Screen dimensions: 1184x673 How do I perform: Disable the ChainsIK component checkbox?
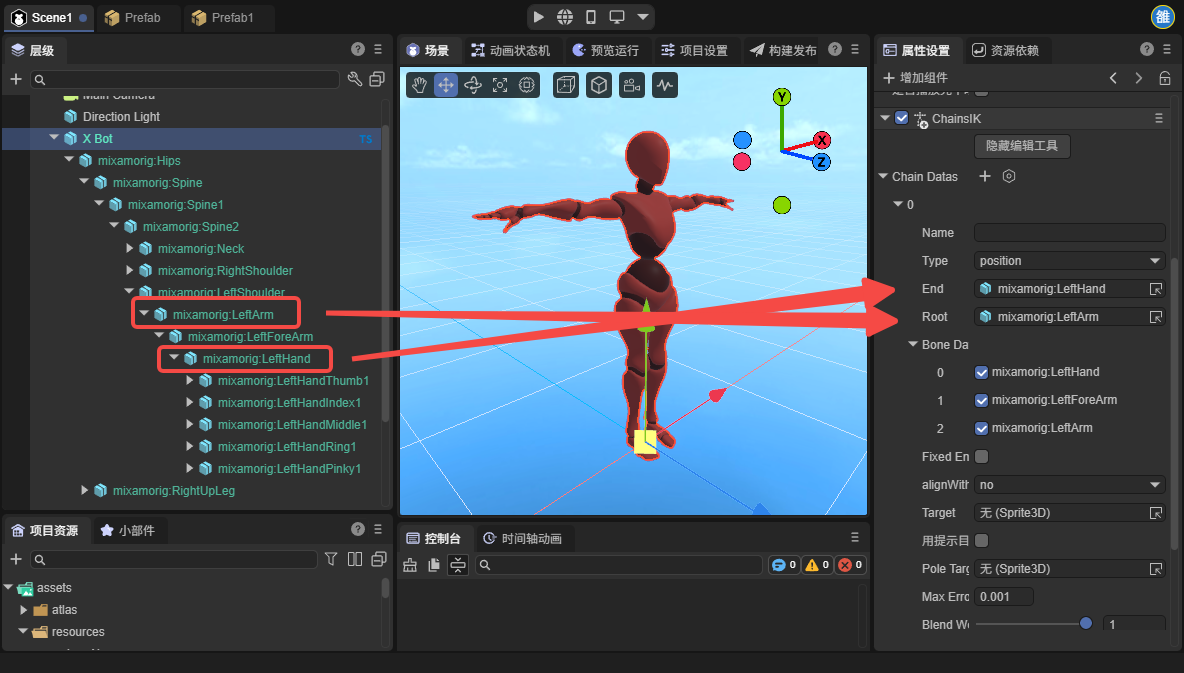(902, 118)
